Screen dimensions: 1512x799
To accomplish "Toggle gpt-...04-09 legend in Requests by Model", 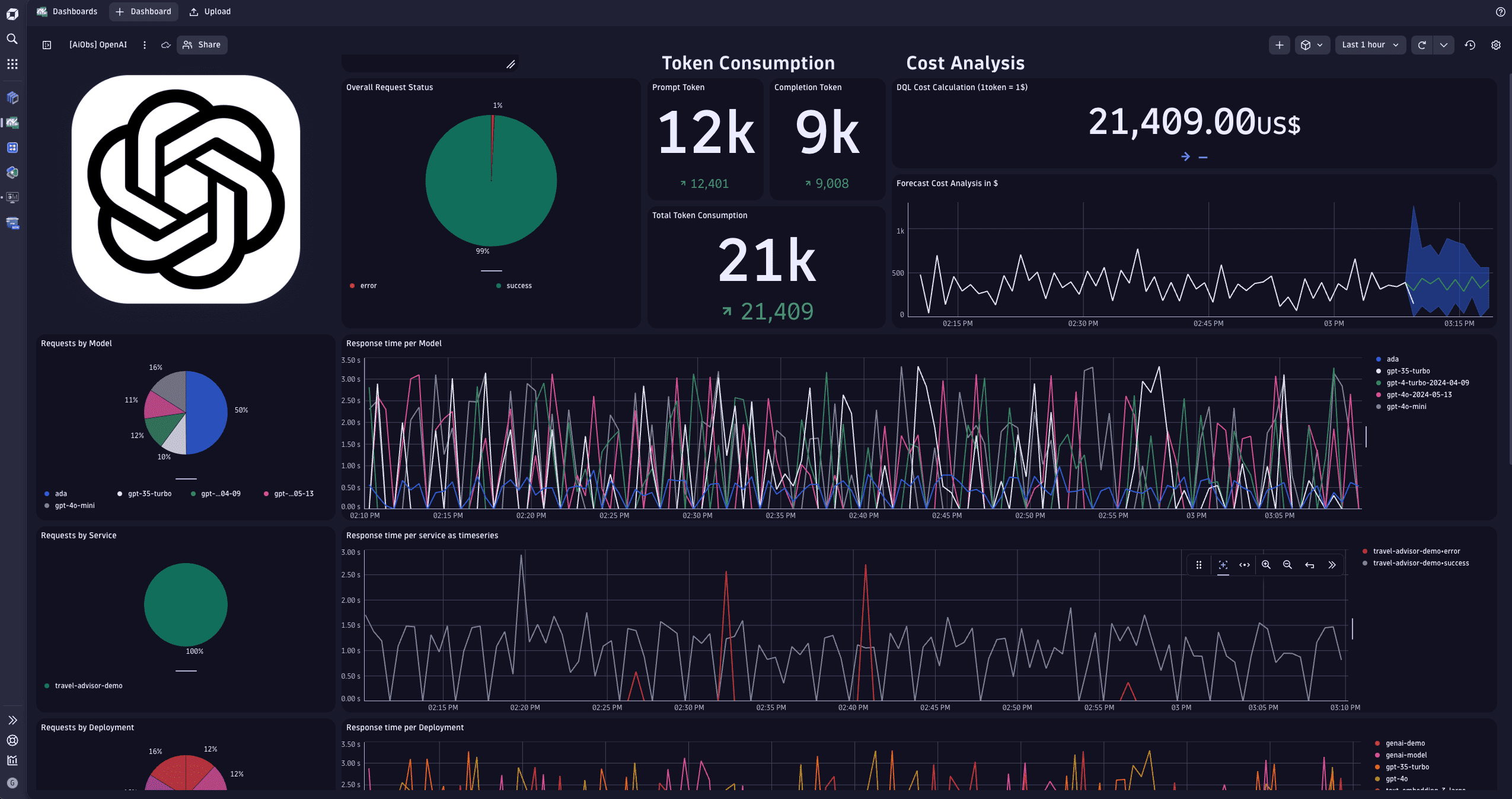I will pos(216,494).
